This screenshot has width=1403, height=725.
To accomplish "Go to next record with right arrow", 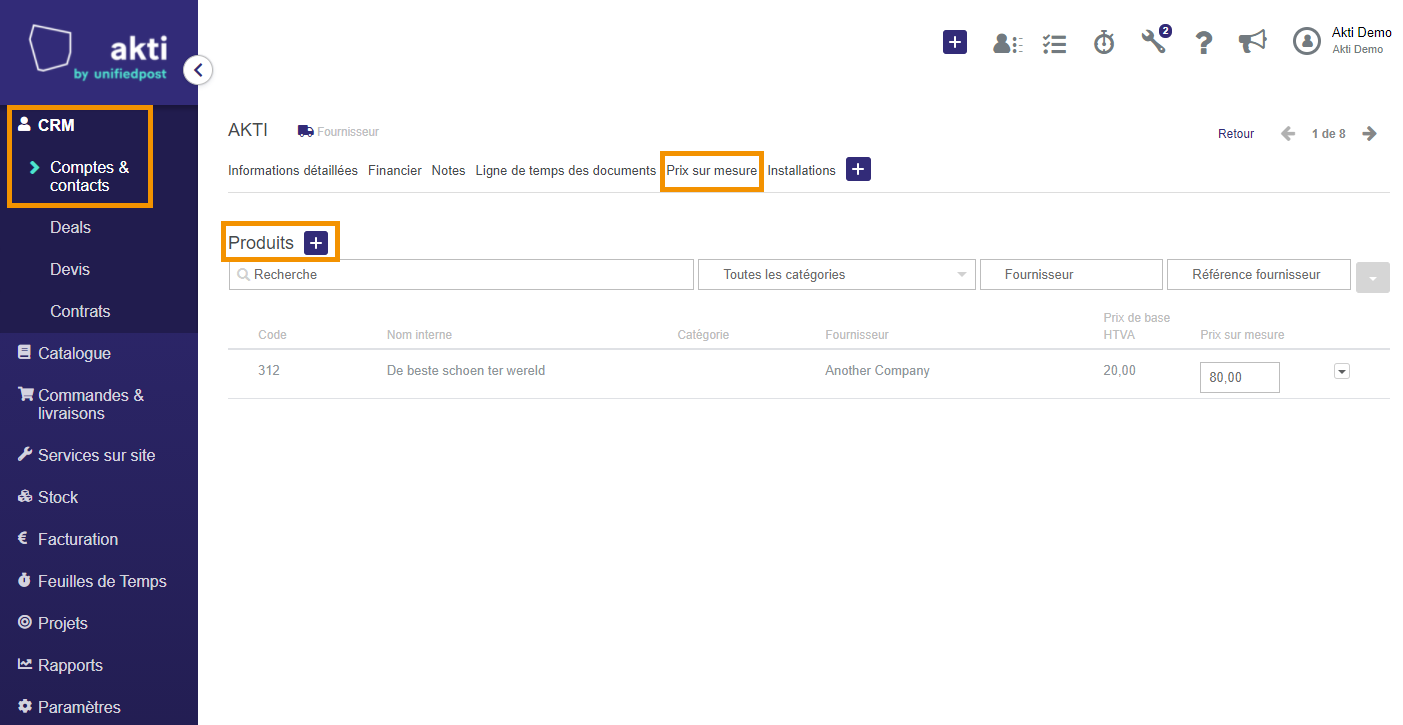I will 1370,134.
